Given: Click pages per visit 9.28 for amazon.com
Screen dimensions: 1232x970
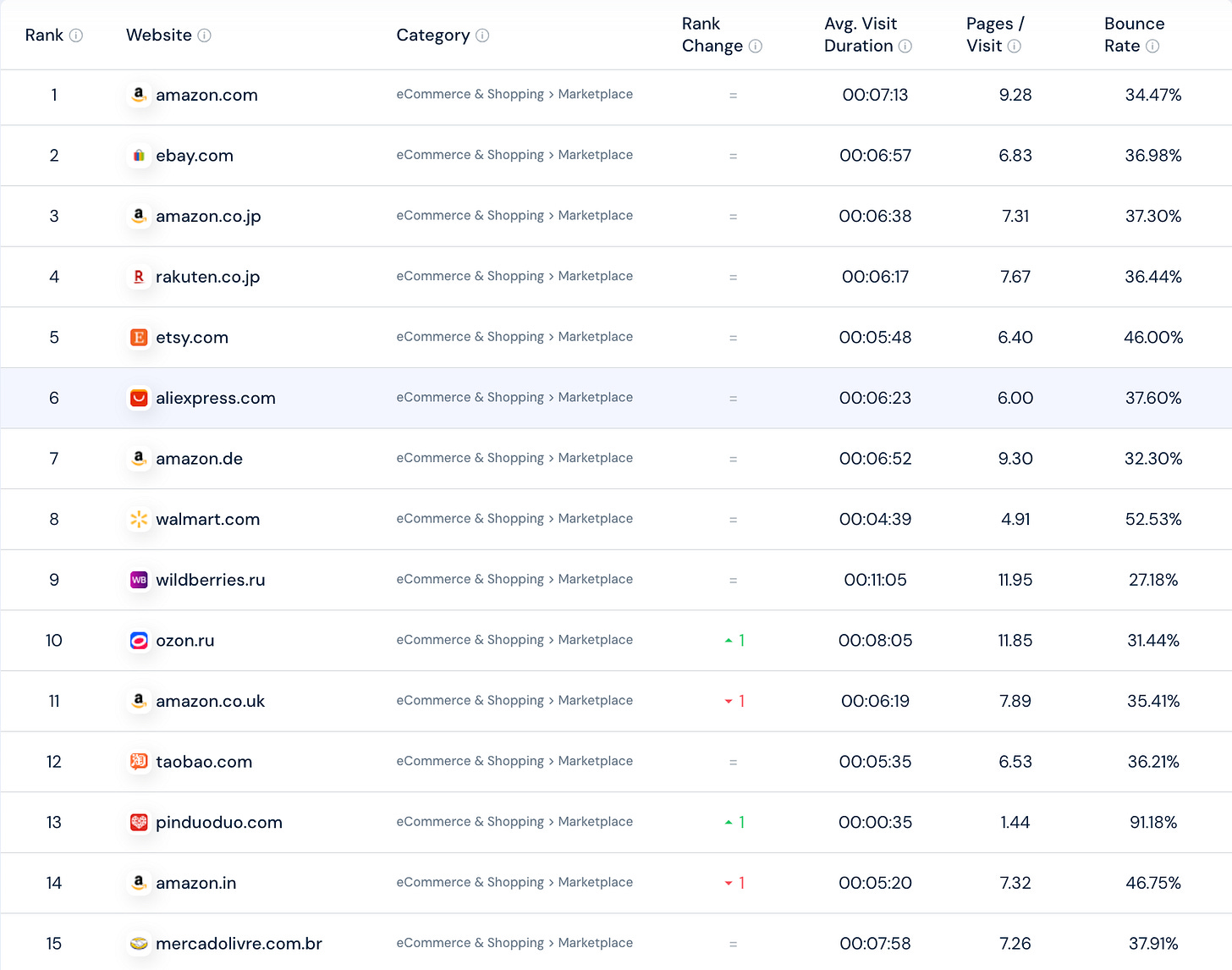Looking at the screenshot, I should coord(1015,95).
